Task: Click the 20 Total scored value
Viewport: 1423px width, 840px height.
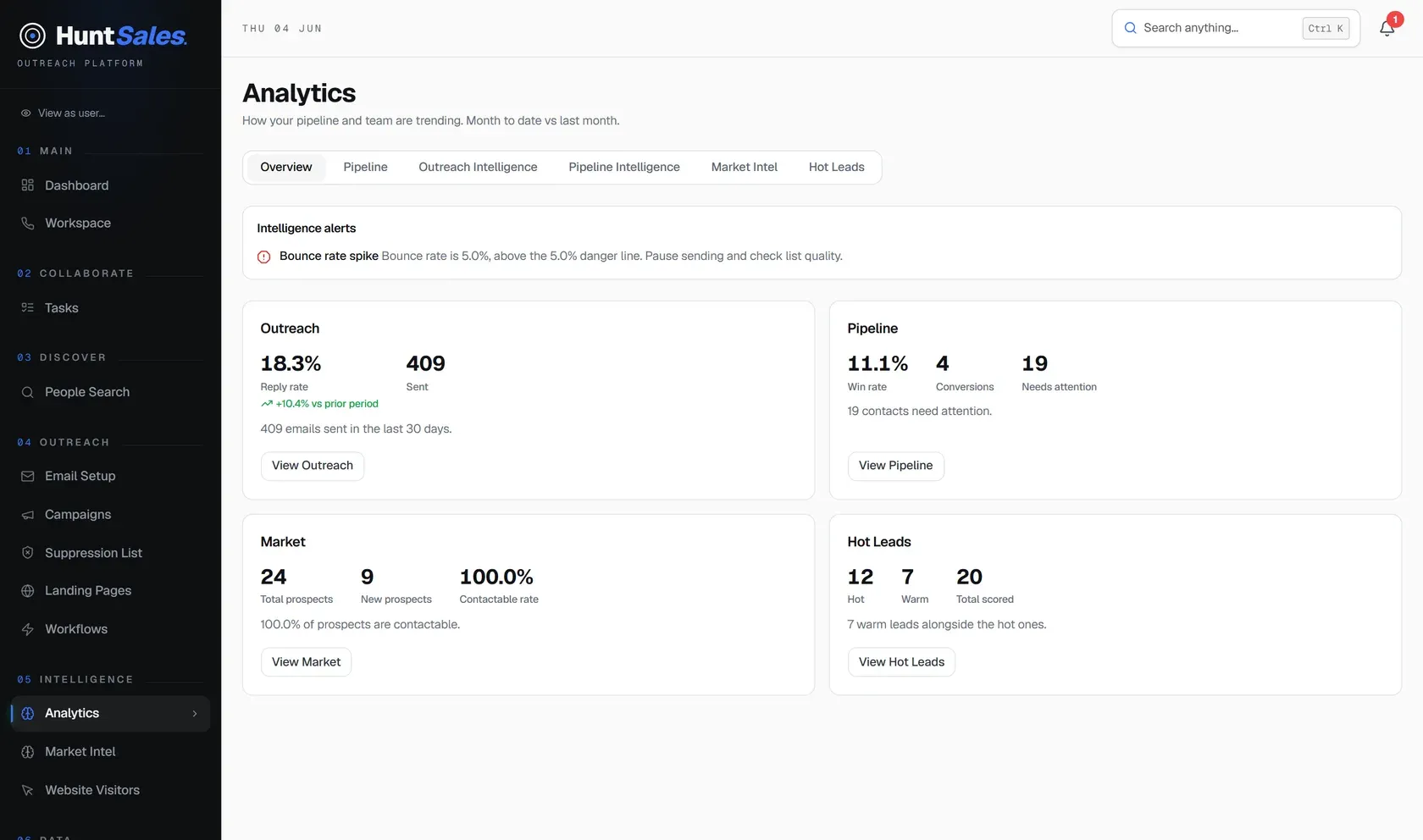Action: tap(969, 577)
